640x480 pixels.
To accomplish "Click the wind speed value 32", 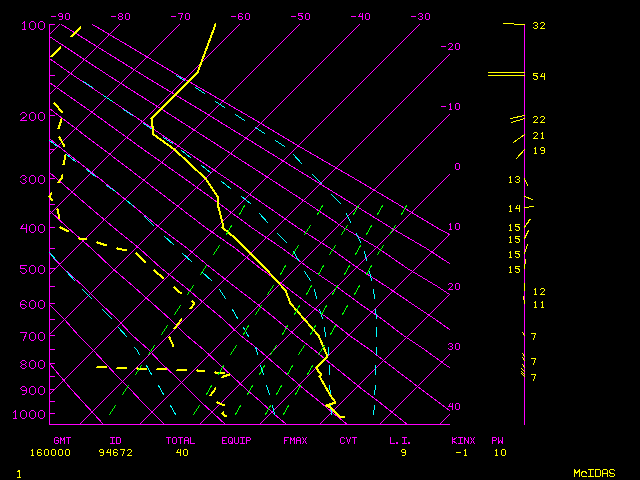I will click(x=538, y=25).
